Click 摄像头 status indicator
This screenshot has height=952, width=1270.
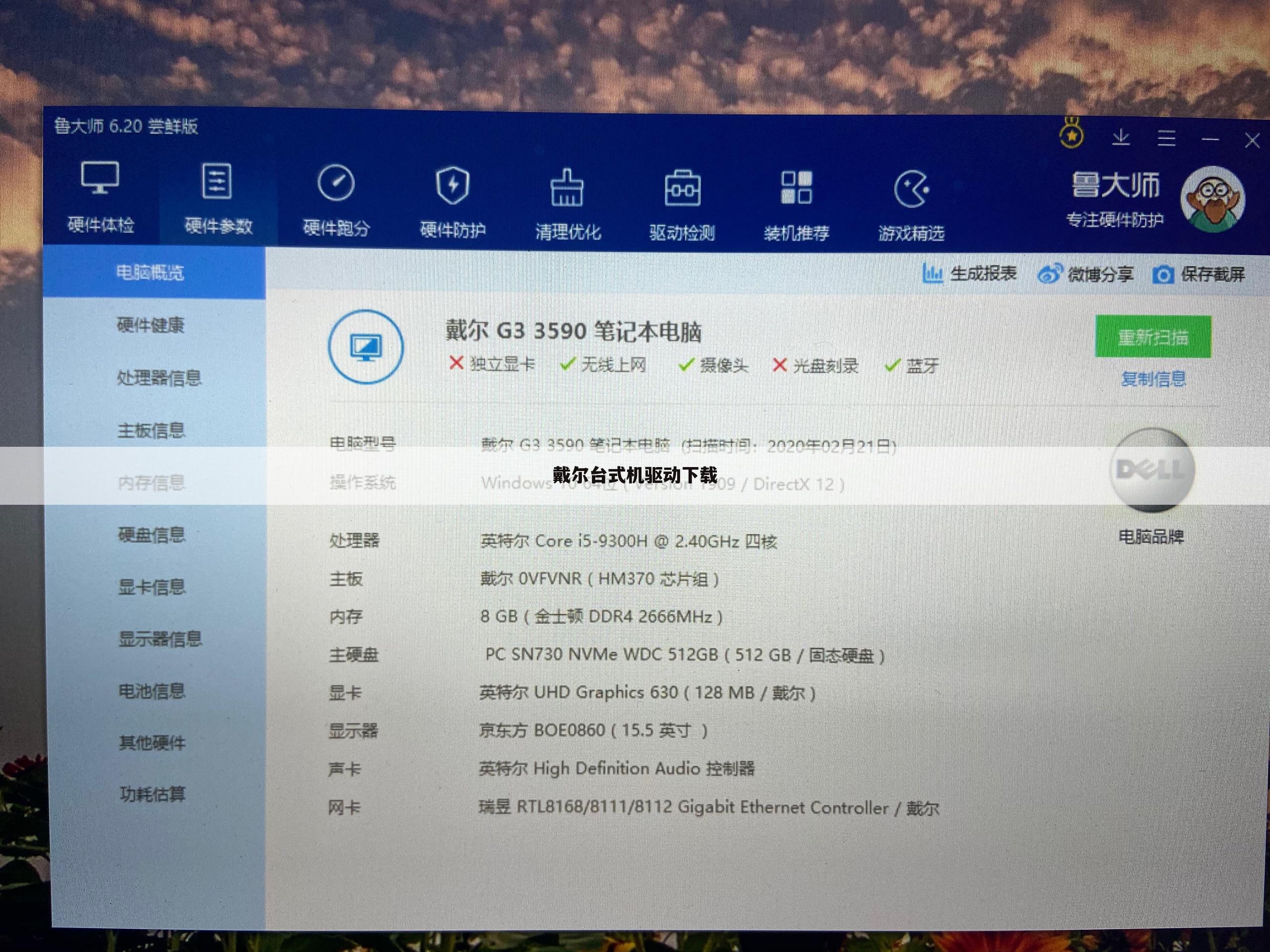point(713,365)
